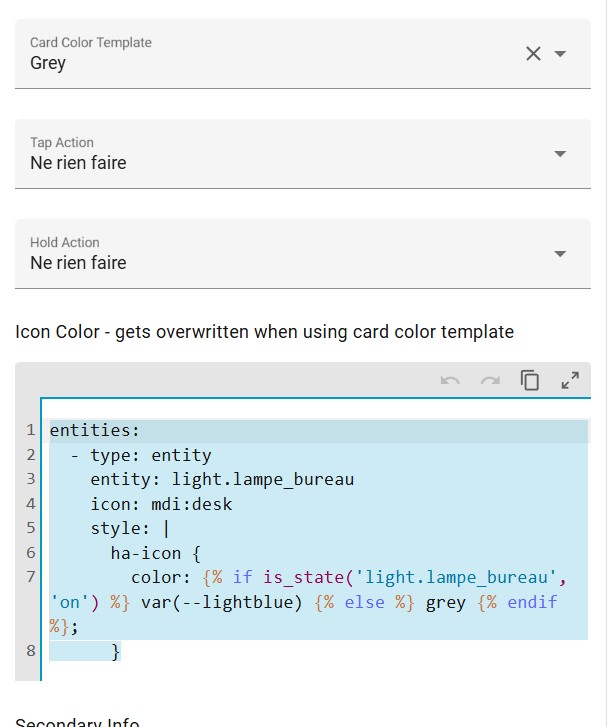Viewport: 607px width, 727px height.
Task: Click the redo icon in code editor
Action: pos(490,380)
